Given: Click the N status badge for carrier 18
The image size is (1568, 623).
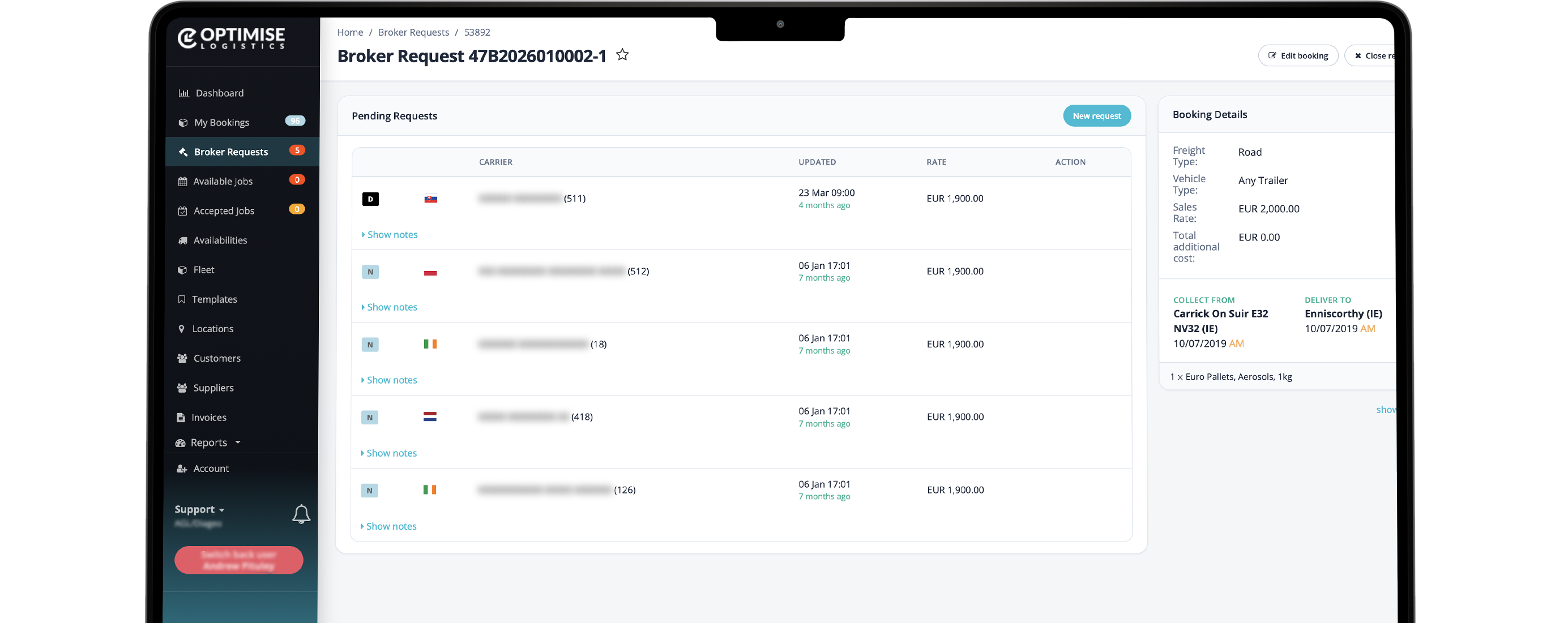Looking at the screenshot, I should tap(369, 345).
